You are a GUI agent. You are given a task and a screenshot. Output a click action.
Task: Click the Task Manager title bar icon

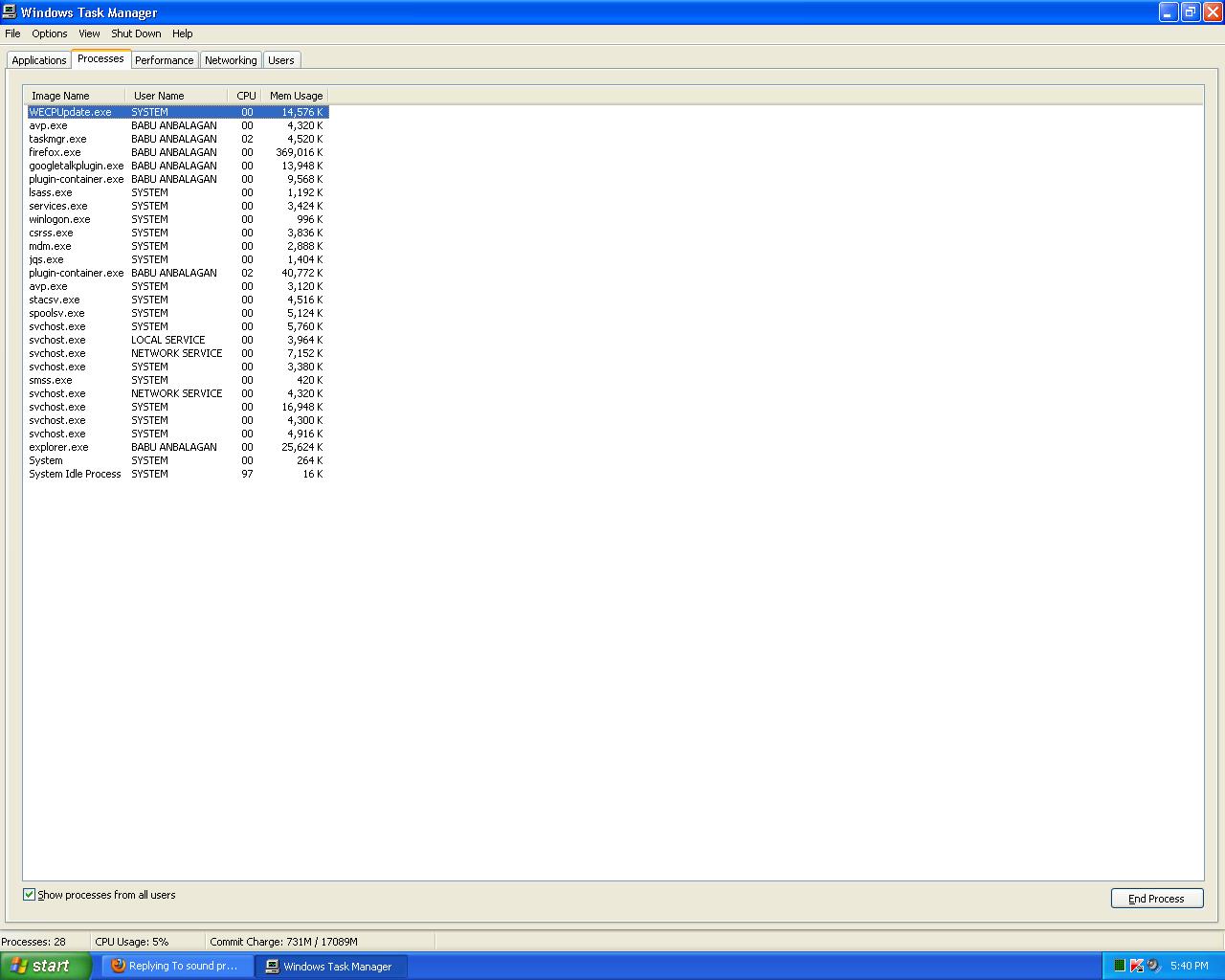11,12
